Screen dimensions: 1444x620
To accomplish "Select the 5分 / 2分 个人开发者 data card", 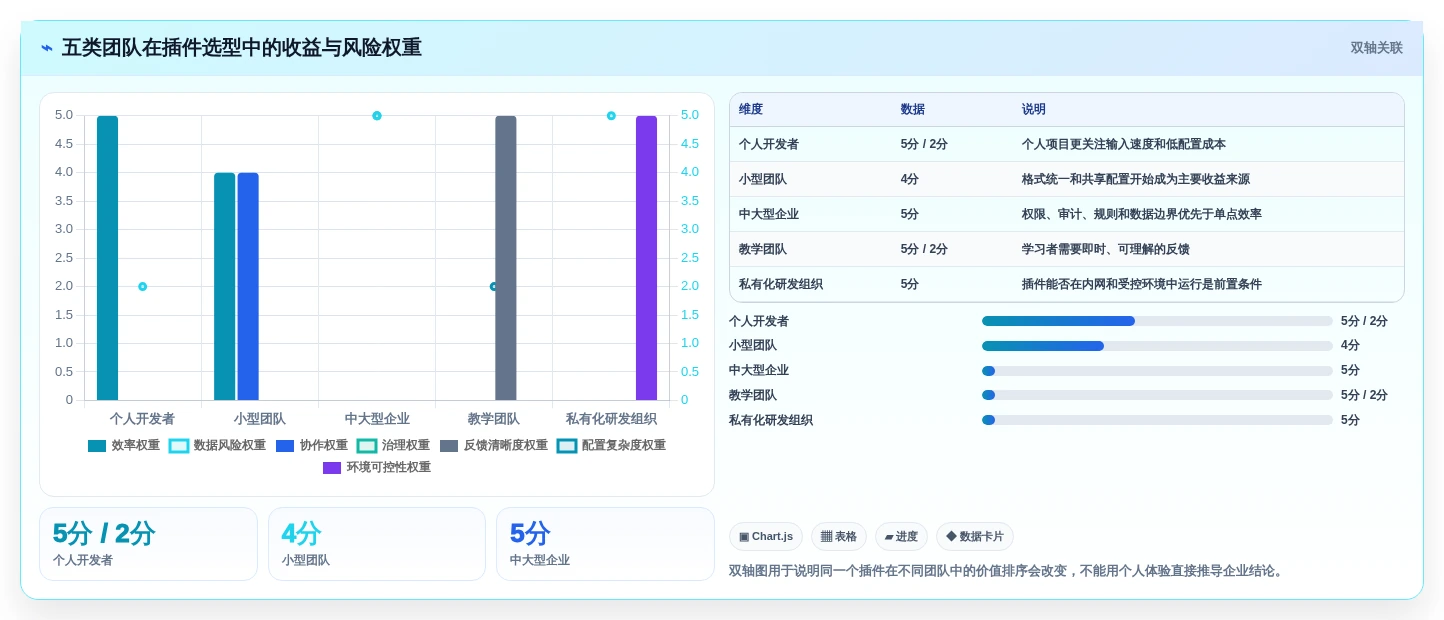I will (148, 544).
